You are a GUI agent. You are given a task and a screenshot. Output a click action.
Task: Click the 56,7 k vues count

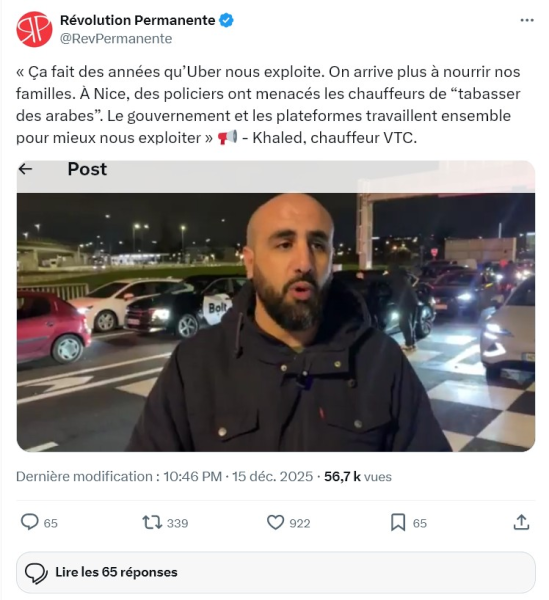[358, 476]
